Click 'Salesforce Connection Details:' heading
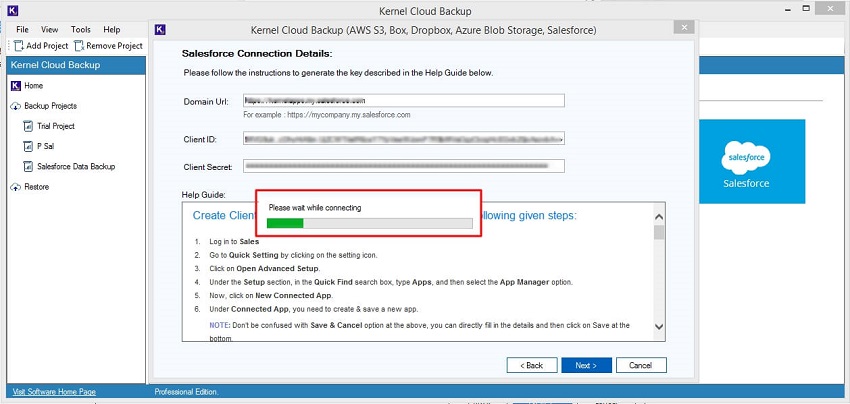The image size is (850, 404). pos(256,54)
